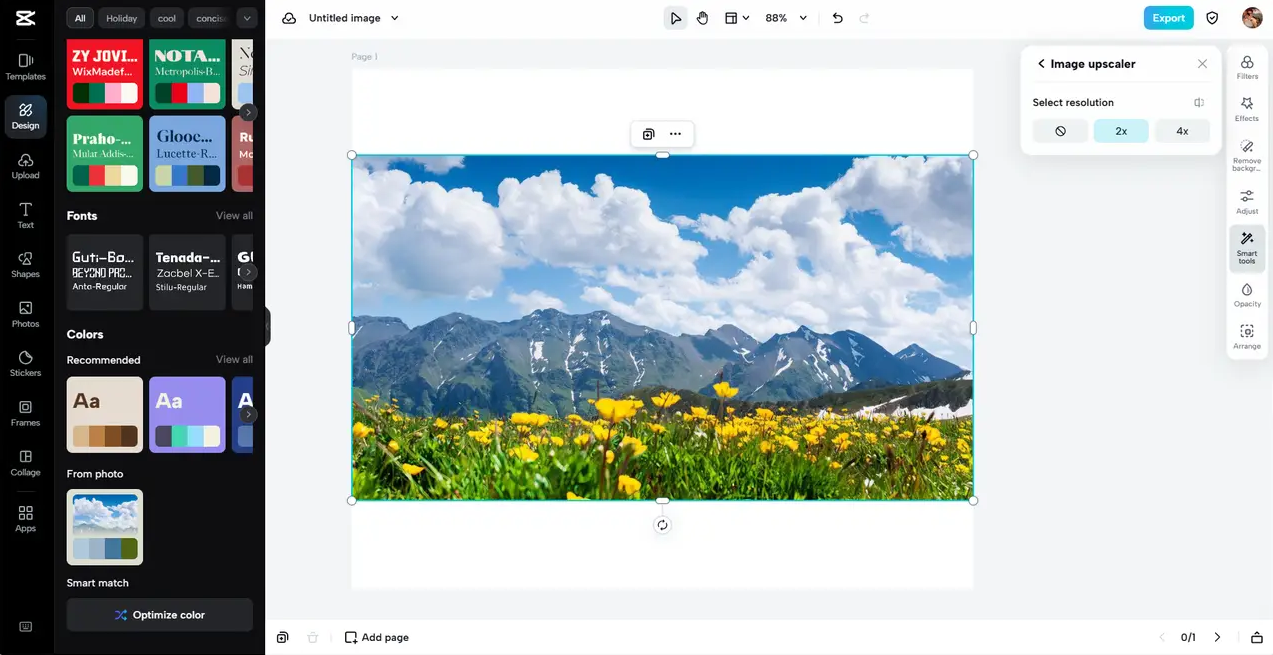1273x655 pixels.
Task: Open the Design sidebar panel
Action: pos(26,117)
